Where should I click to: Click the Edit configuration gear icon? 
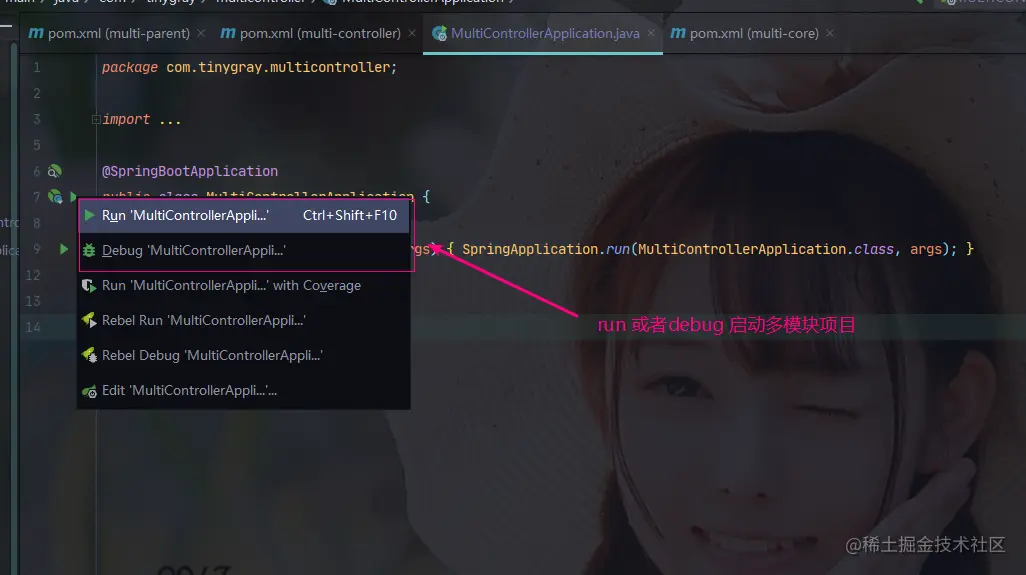tap(89, 391)
